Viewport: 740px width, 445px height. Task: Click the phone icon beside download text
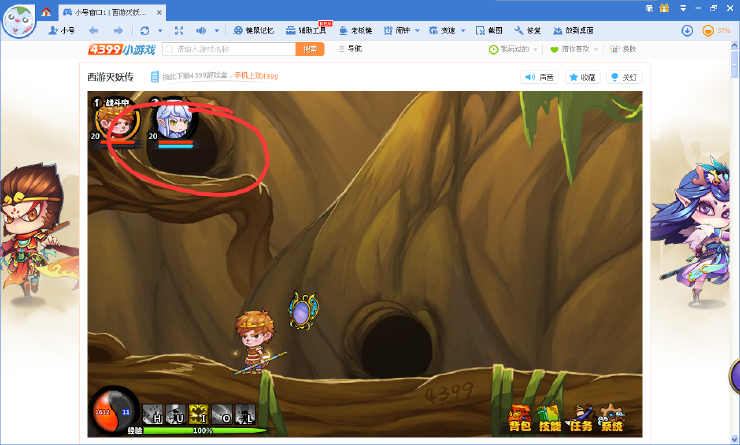(154, 76)
